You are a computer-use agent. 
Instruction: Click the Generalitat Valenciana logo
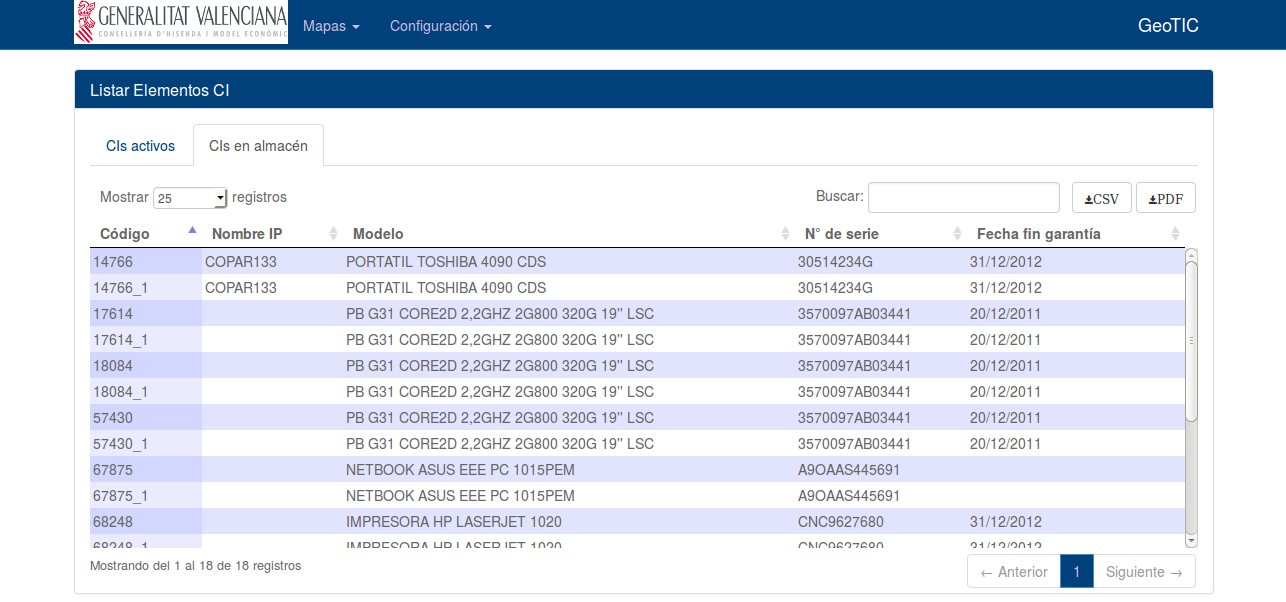click(181, 22)
